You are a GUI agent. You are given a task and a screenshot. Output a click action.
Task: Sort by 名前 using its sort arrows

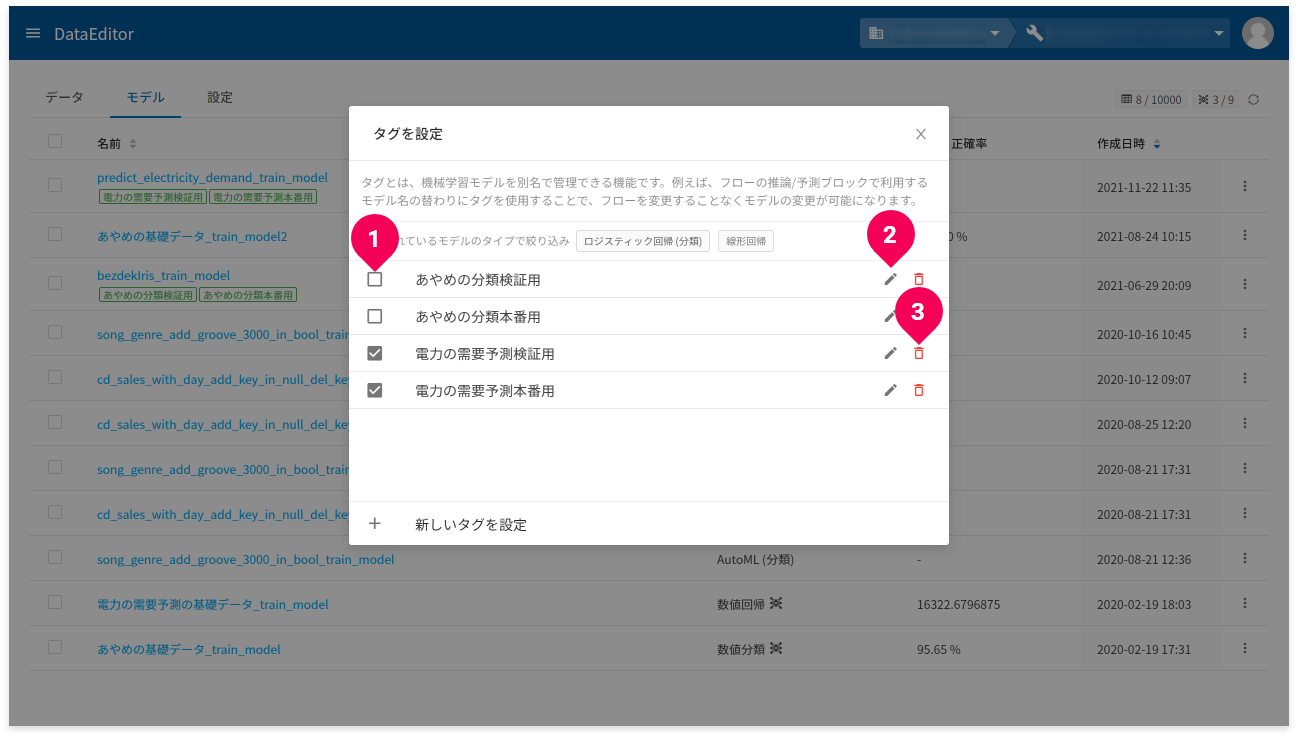pos(133,144)
